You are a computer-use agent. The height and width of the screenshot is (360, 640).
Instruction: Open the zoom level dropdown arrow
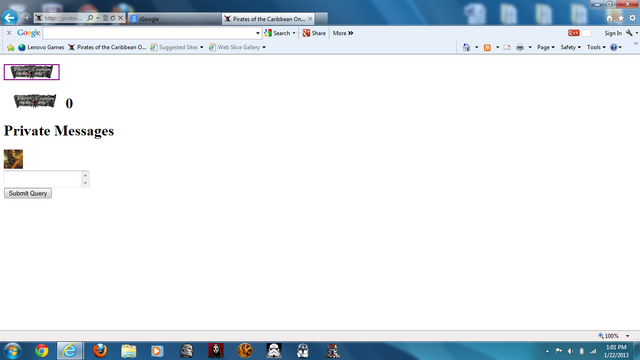point(628,336)
